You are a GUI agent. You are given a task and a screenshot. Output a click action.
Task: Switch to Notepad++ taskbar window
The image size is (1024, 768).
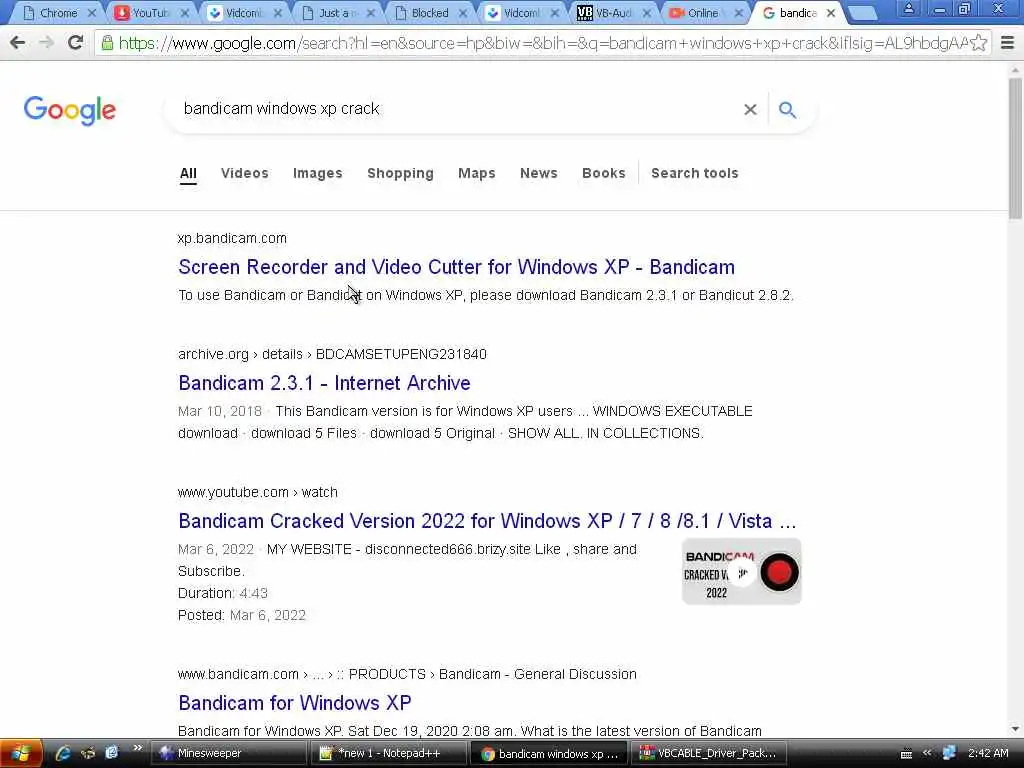(x=388, y=753)
